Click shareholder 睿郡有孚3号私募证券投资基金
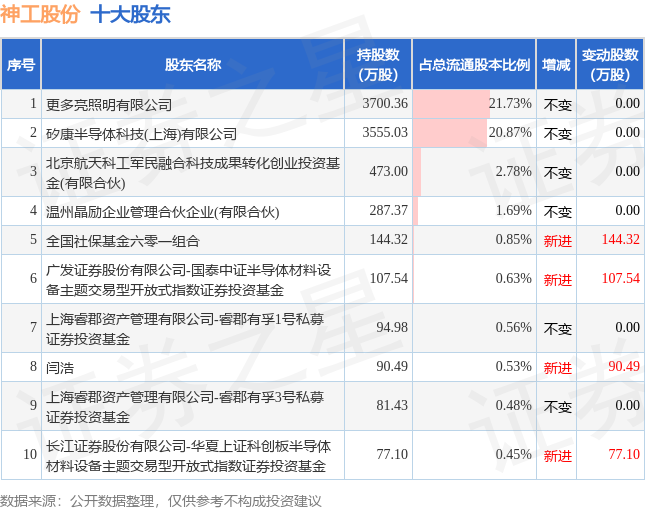The image size is (645, 510). point(185,406)
